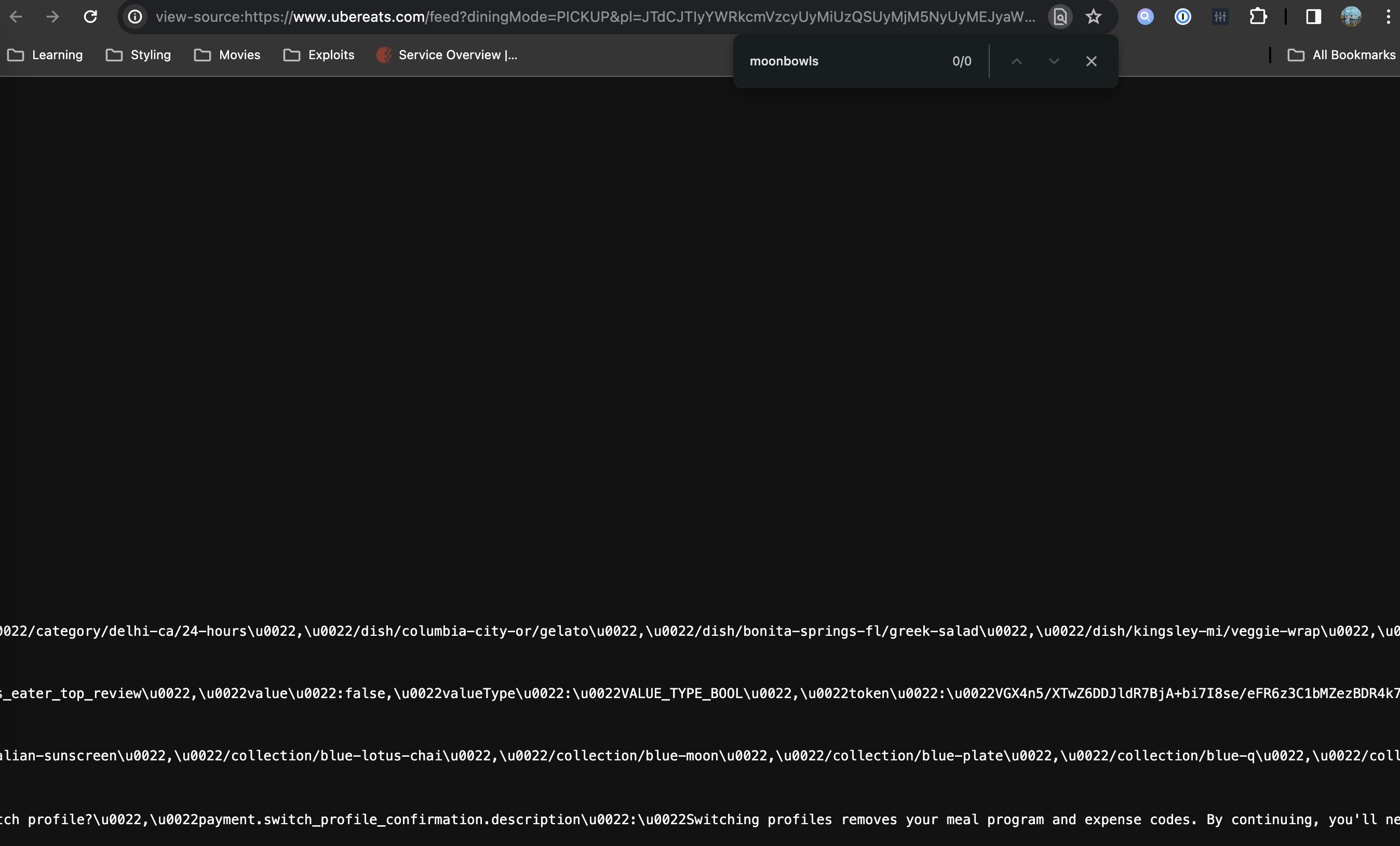Open the equalizer sliders extension icon
The width and height of the screenshot is (1400, 846).
[1220, 17]
